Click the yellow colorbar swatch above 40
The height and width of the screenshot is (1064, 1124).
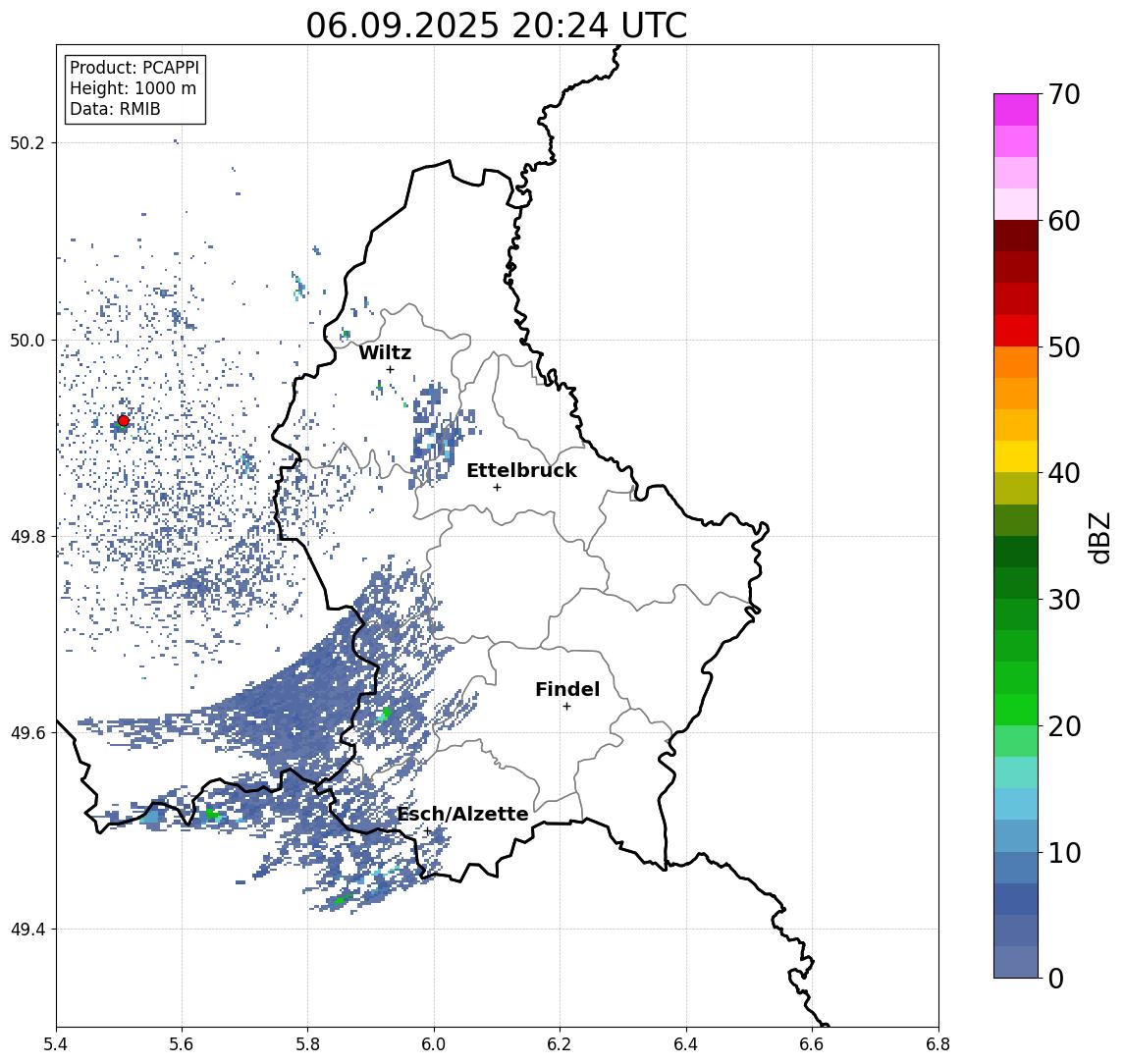click(x=1016, y=456)
